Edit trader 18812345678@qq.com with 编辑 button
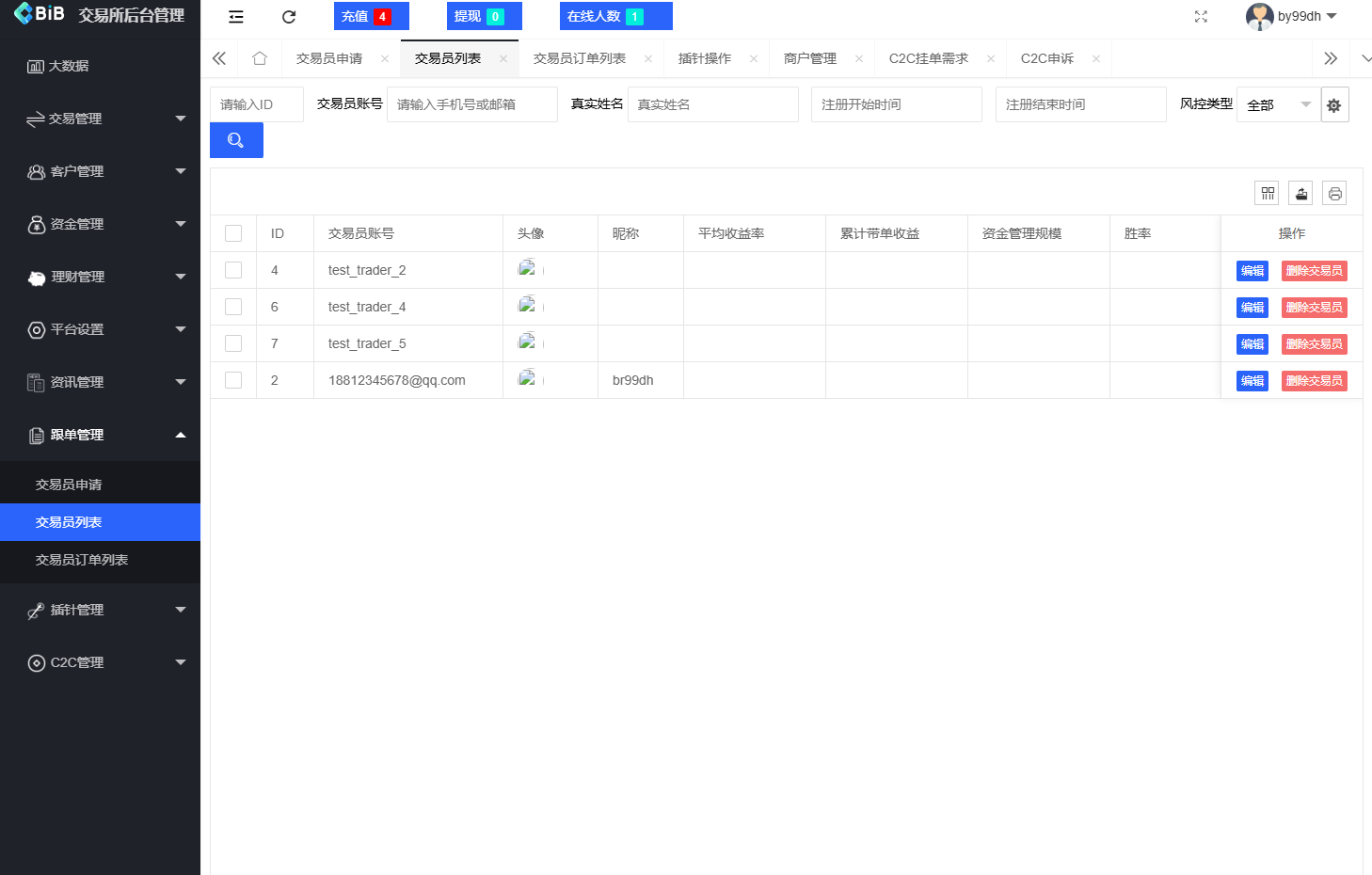Screen dimensions: 1372x875 [1252, 380]
